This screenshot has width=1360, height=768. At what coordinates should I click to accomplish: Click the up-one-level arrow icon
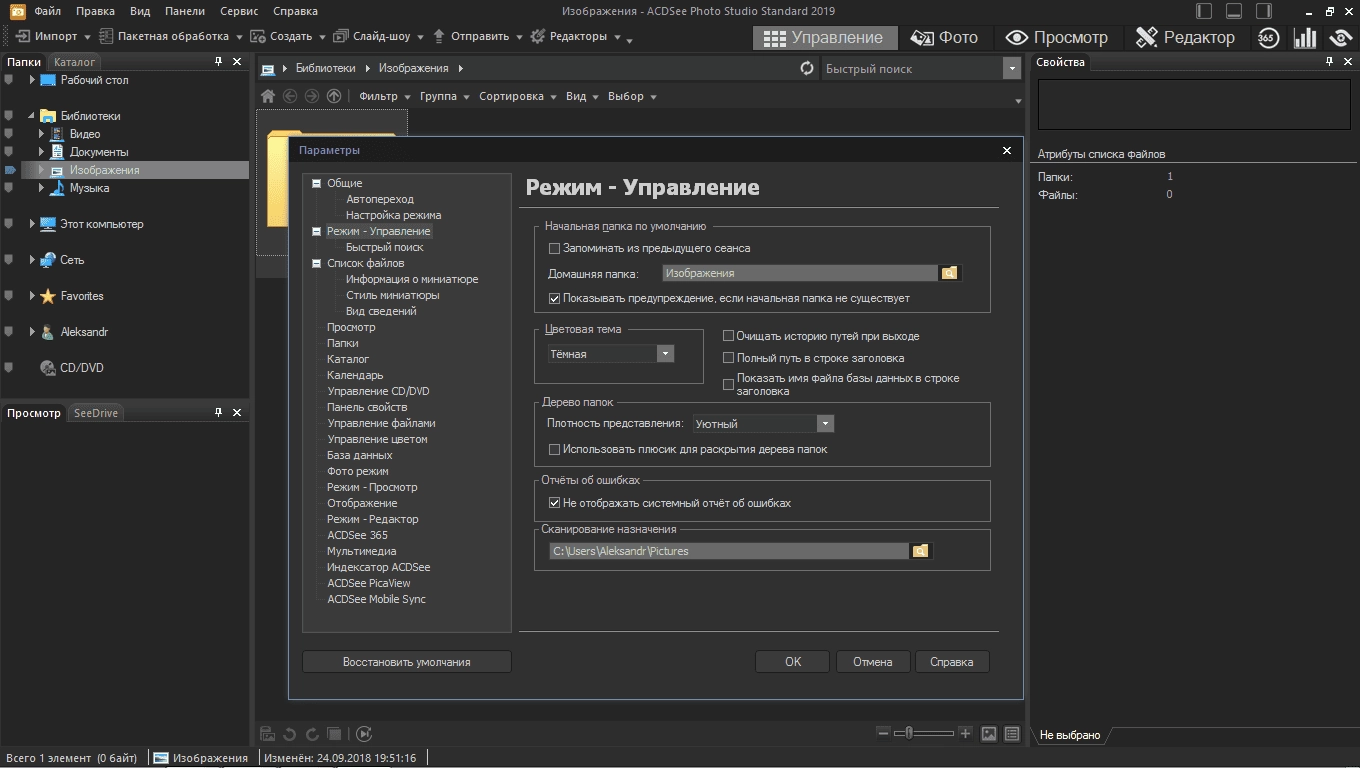click(334, 96)
